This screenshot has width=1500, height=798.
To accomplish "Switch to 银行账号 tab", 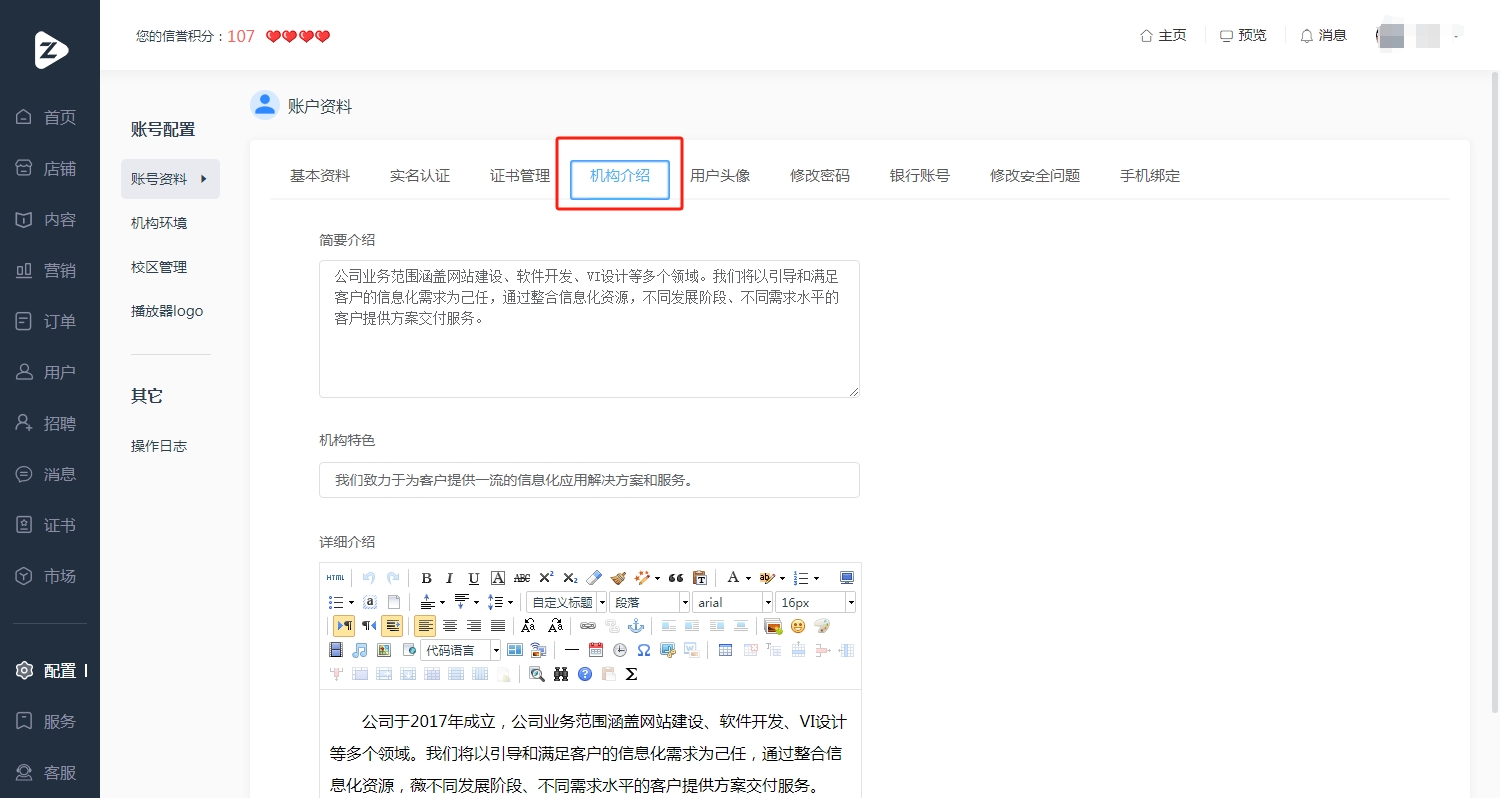I will 920,176.
